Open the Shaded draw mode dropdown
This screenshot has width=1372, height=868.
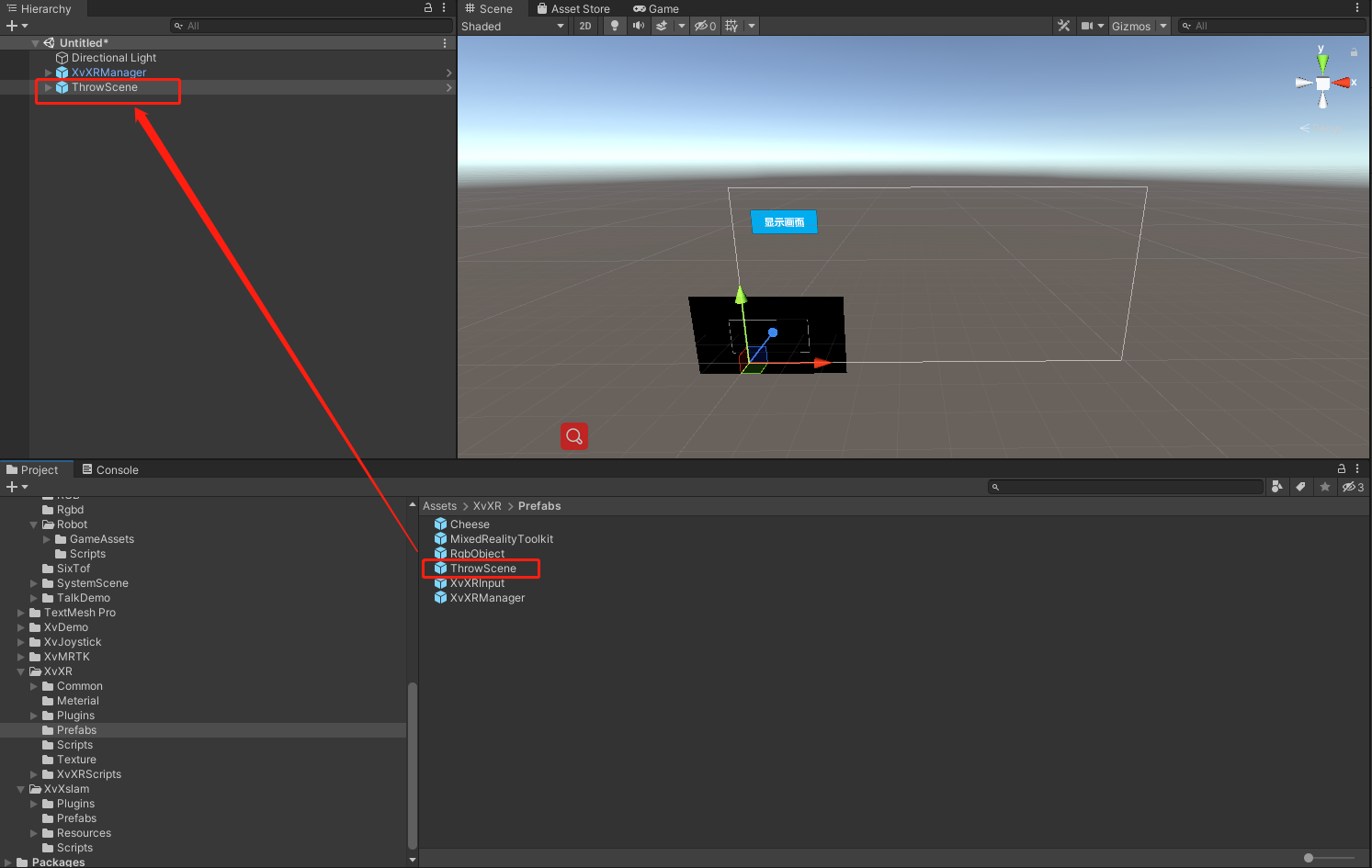point(513,26)
